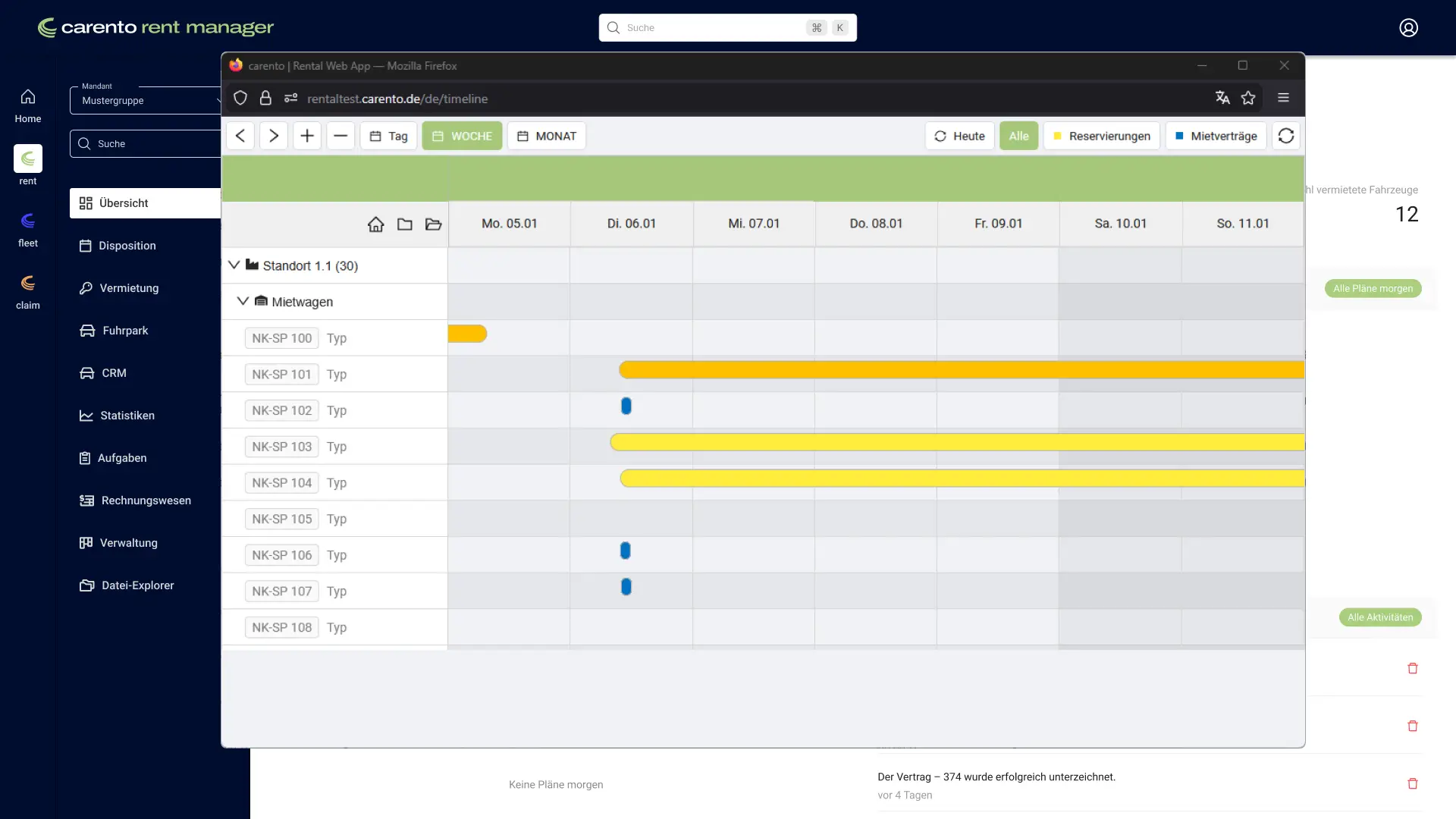
Task: Open the Firefox hamburger menu
Action: tap(1284, 98)
